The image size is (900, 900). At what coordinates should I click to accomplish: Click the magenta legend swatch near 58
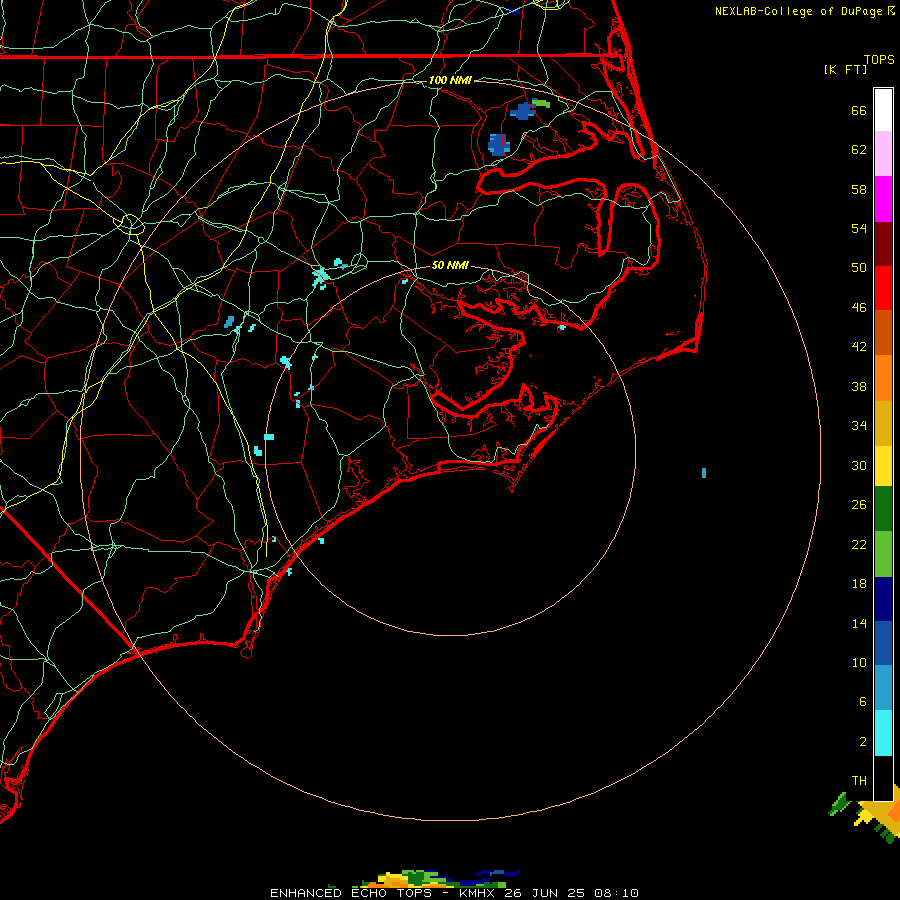[883, 199]
